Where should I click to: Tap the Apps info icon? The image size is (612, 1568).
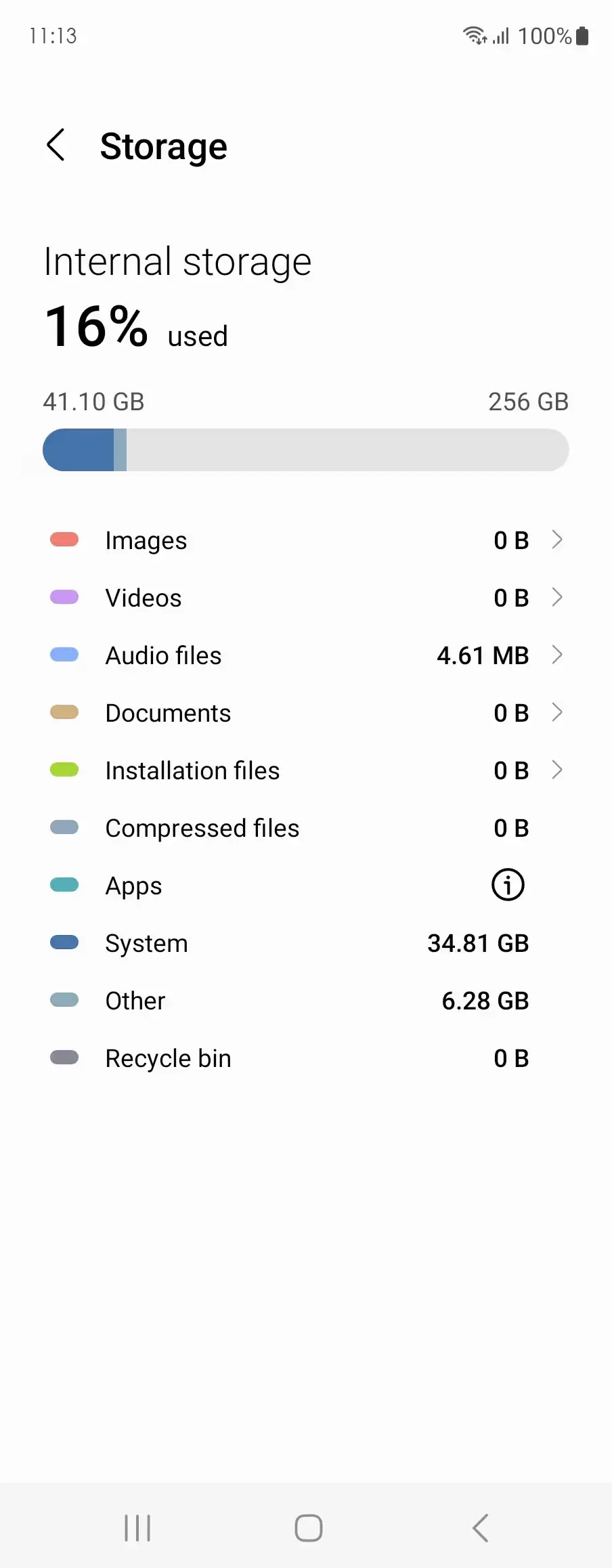pyautogui.click(x=508, y=885)
